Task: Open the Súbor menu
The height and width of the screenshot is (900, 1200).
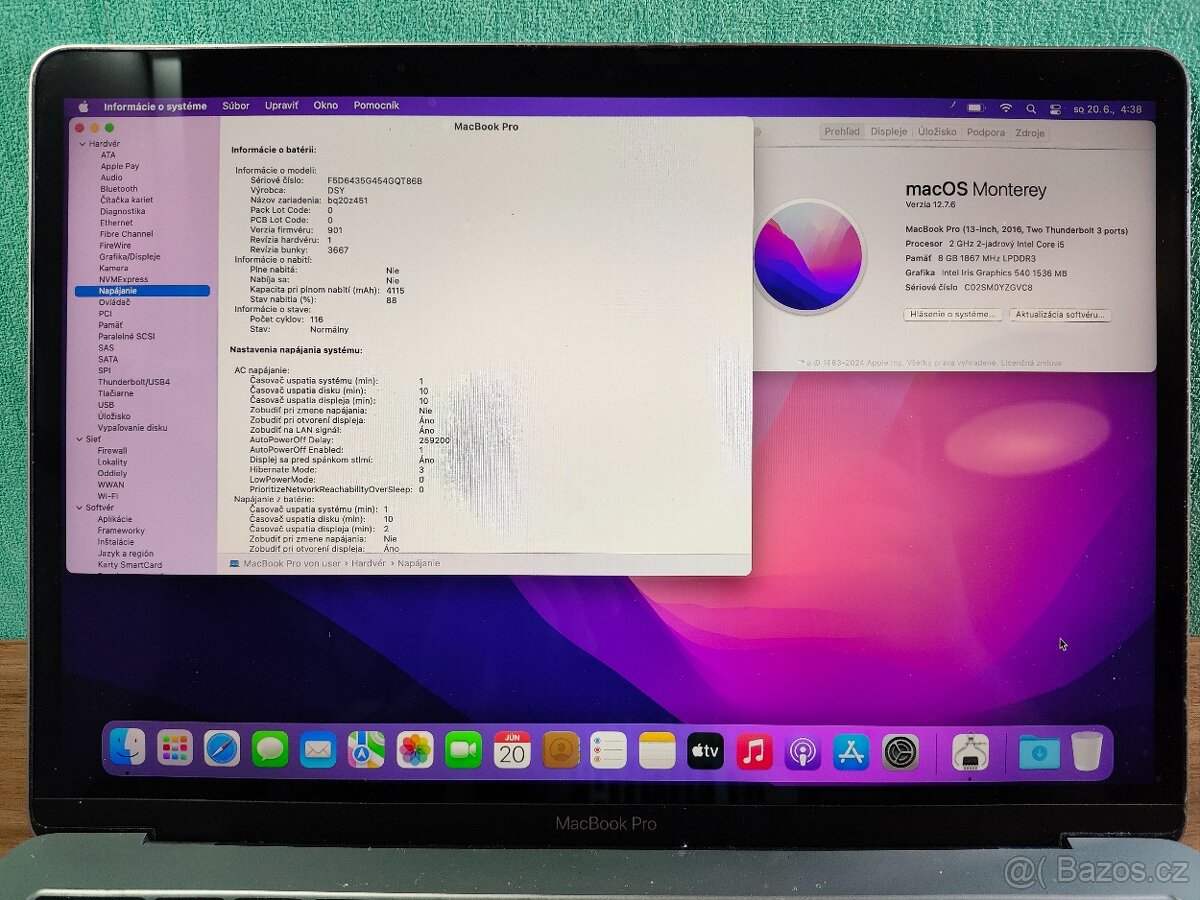Action: pyautogui.click(x=236, y=105)
